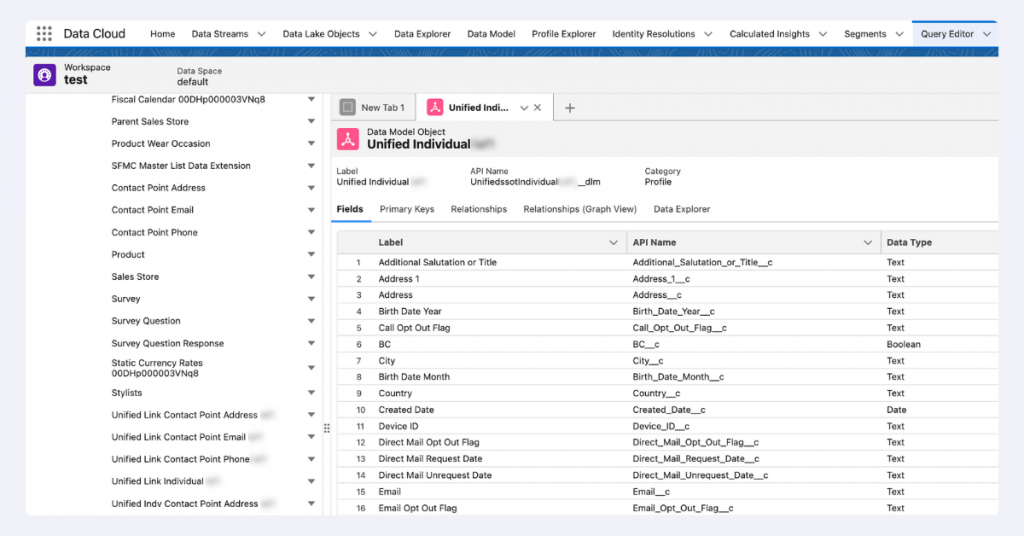This screenshot has height=536, width=1024.
Task: Click the Data Streams nav label
Action: point(219,34)
